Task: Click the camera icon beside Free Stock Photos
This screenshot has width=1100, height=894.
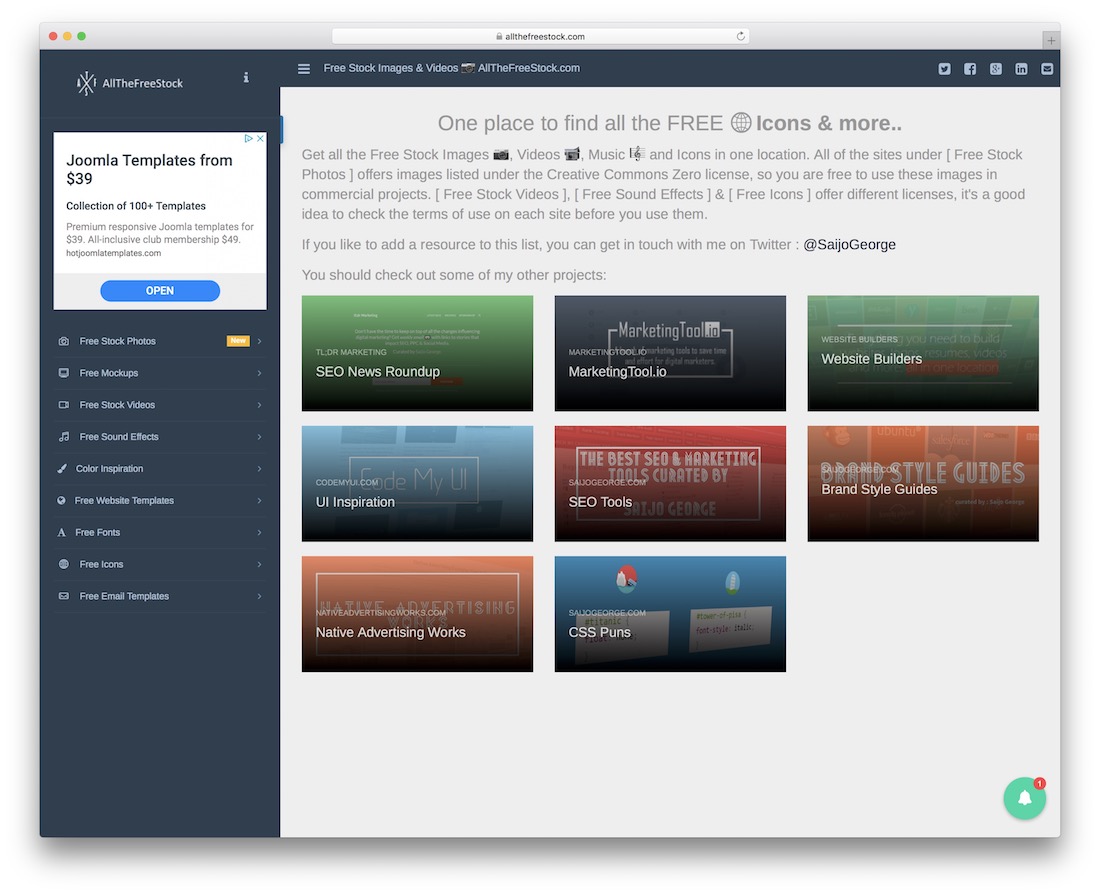Action: [64, 341]
